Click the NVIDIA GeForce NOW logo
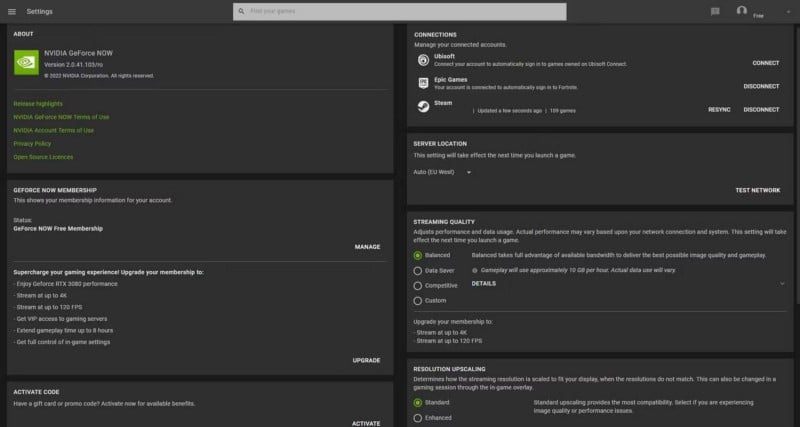Screen dimensions: 800x427 pos(26,62)
